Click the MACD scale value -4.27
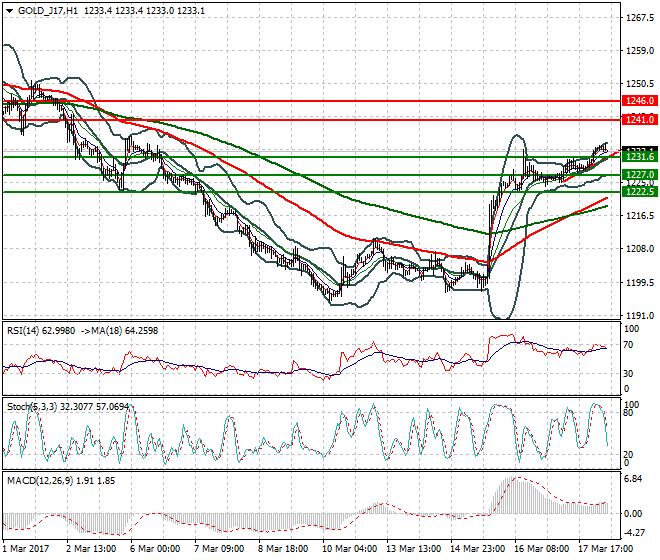 635,533
